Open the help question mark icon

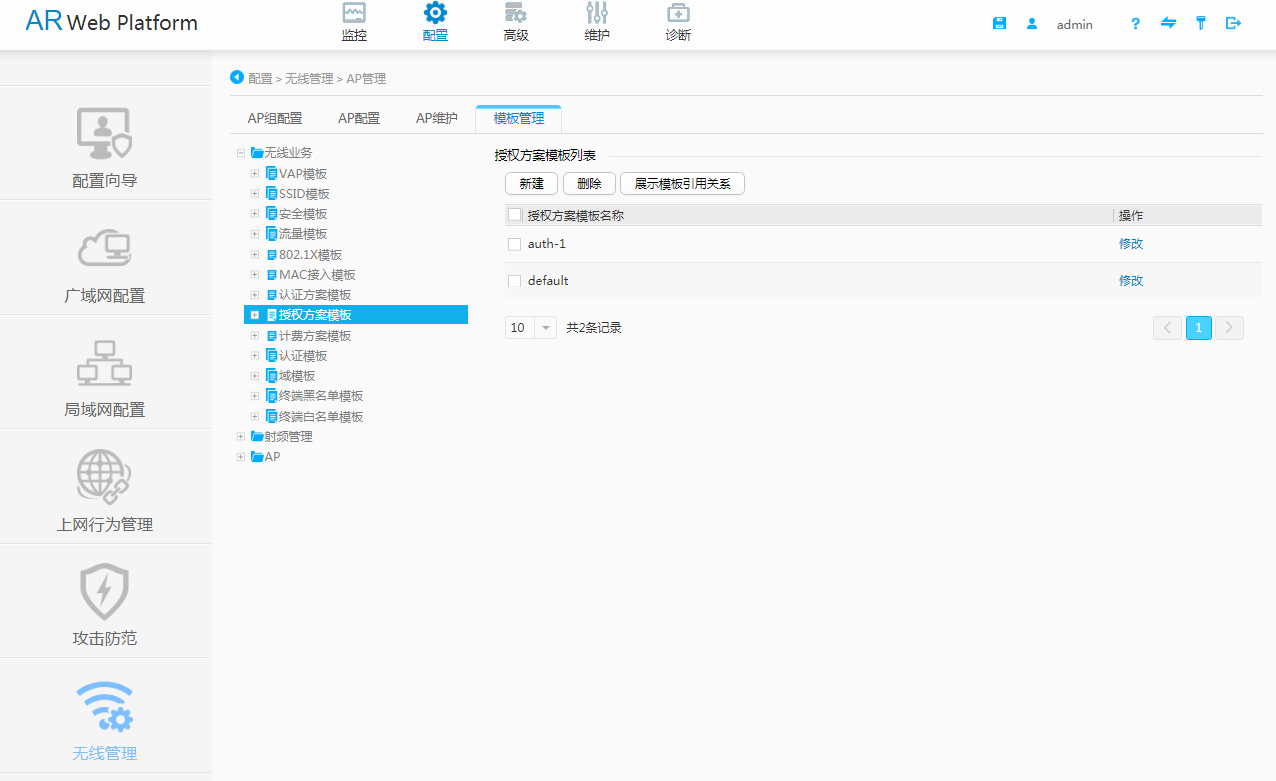click(x=1135, y=23)
